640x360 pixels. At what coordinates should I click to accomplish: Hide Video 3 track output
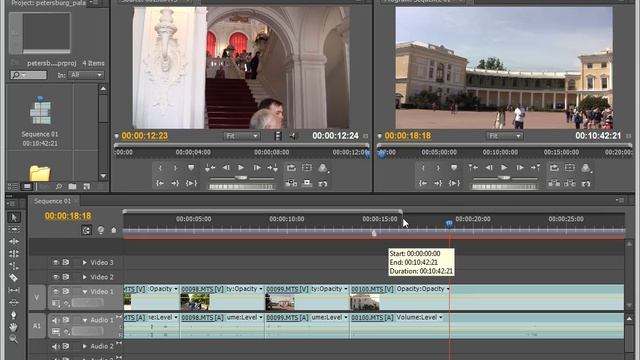pos(56,262)
